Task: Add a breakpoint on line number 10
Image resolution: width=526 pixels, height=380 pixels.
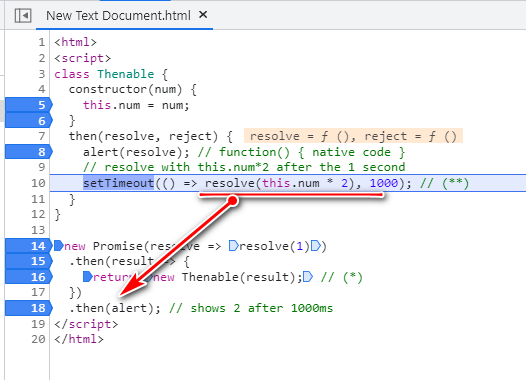Action: 38,183
